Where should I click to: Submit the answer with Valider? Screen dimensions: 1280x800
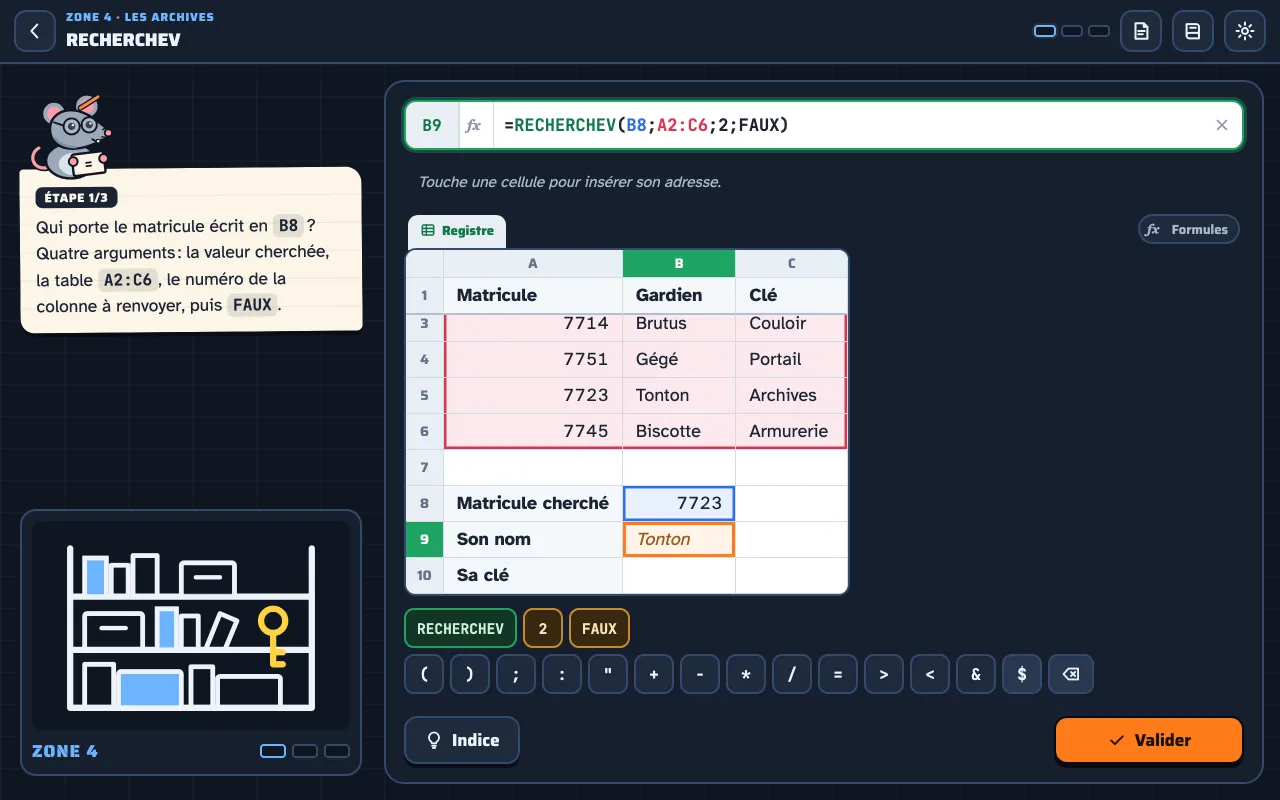click(1149, 740)
